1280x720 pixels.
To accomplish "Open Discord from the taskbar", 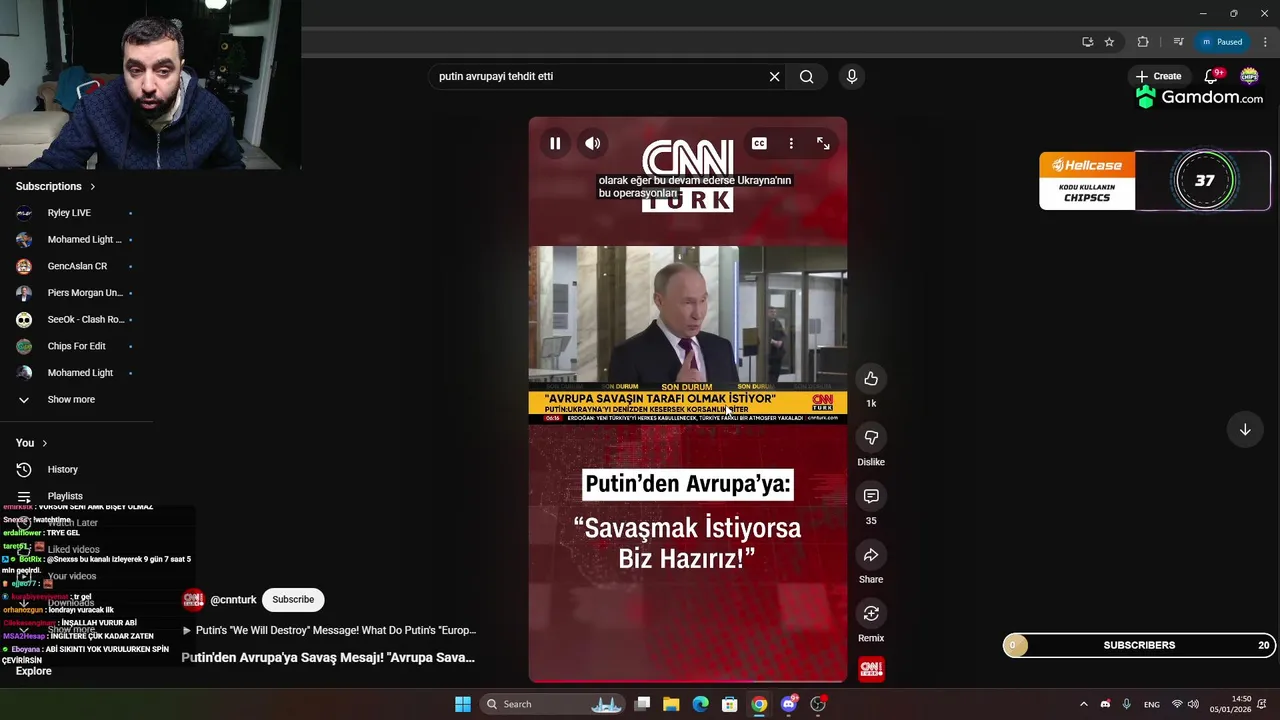I will [789, 704].
